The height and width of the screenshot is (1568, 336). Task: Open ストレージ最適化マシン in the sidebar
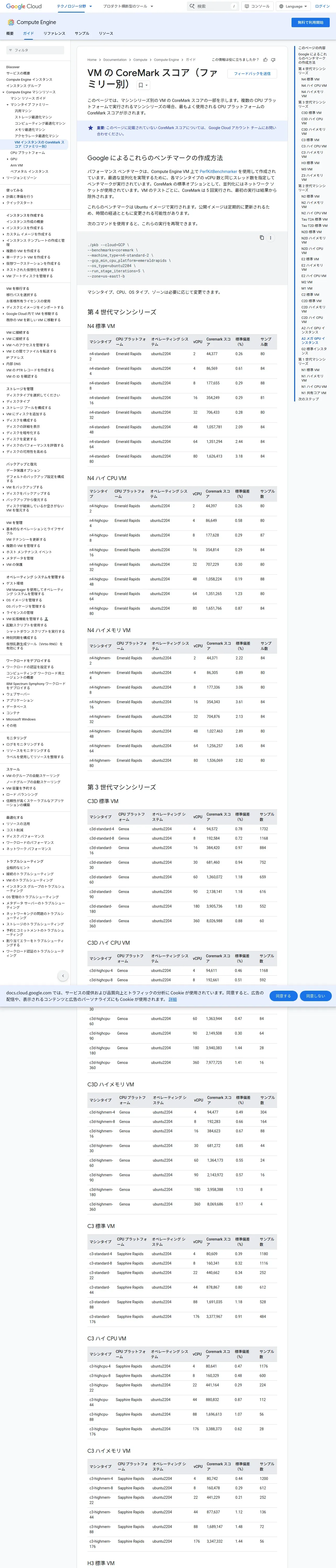click(x=33, y=117)
